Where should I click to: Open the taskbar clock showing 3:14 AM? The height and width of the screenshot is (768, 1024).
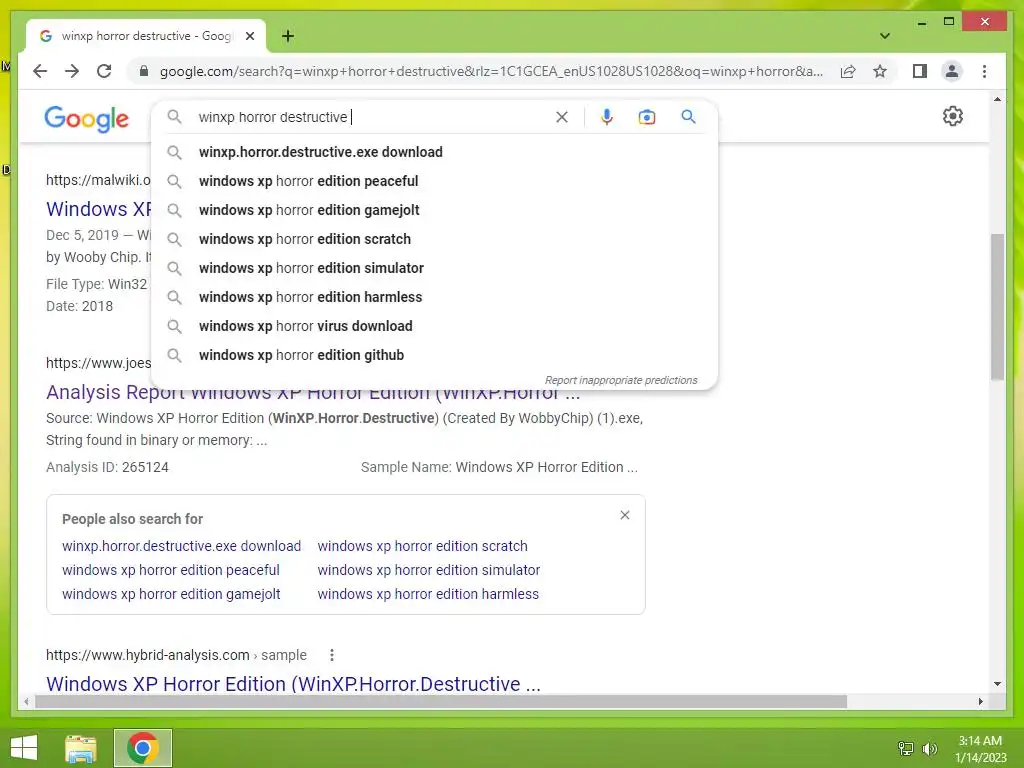pyautogui.click(x=980, y=749)
